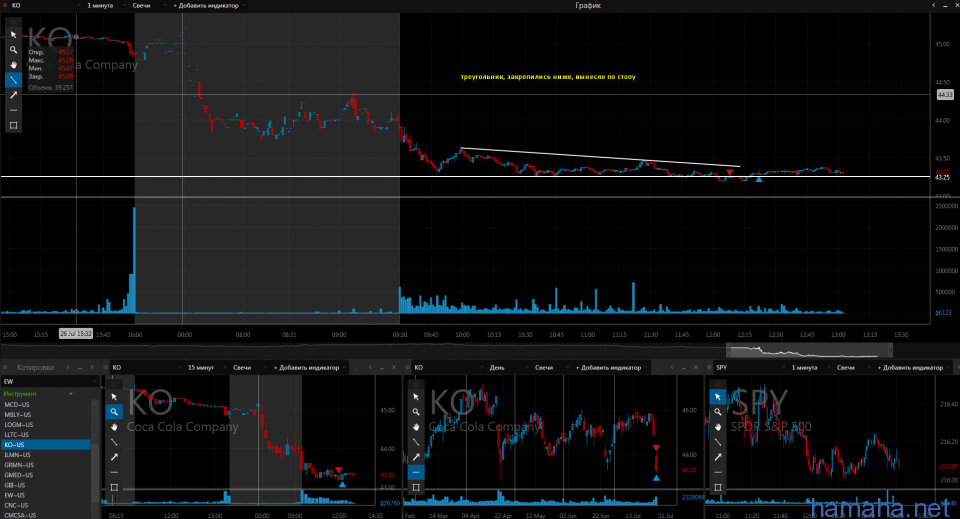
Task: Choose the horizontal line tool in KO daily chart
Action: point(416,472)
